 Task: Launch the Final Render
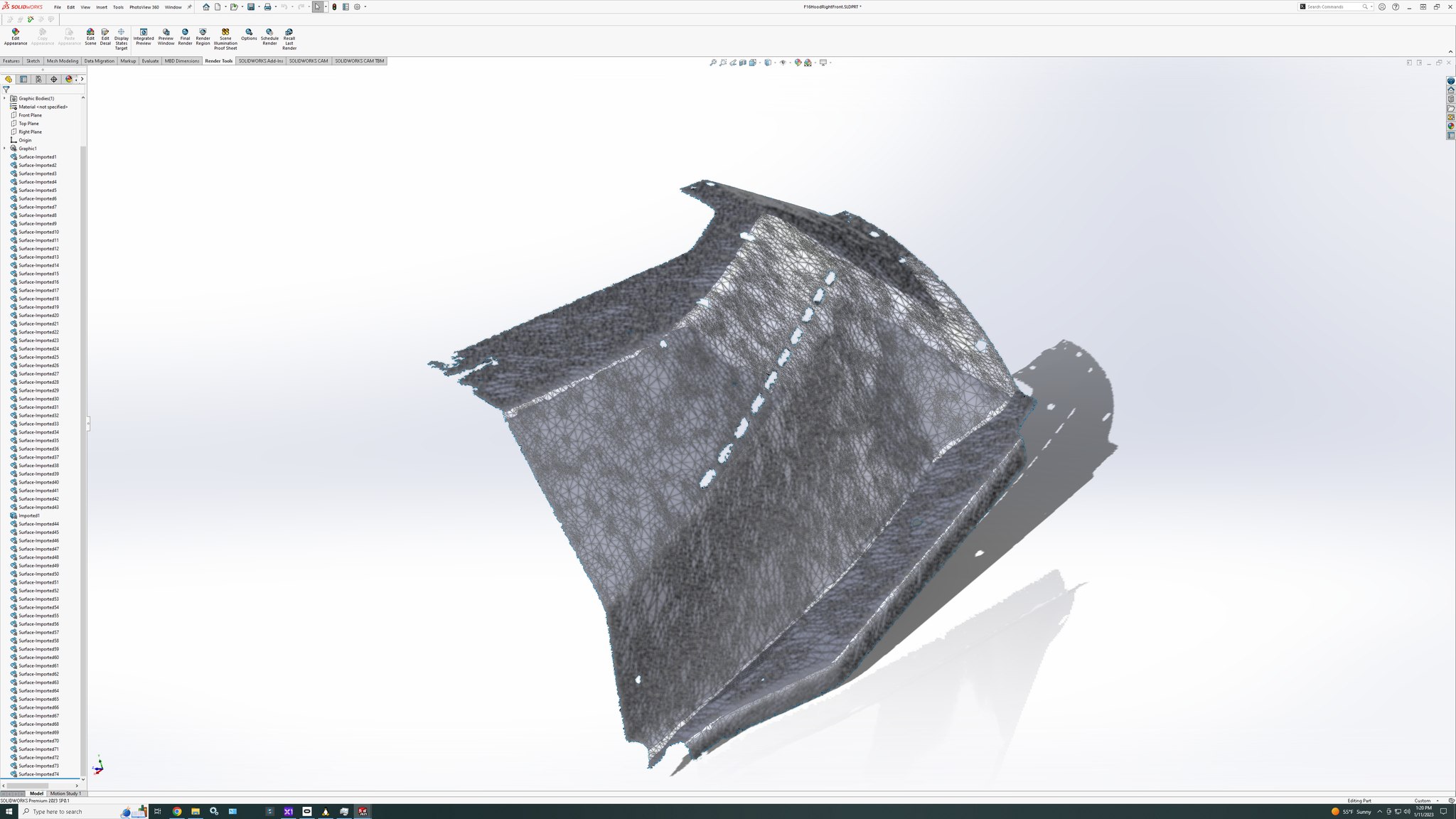(x=185, y=37)
